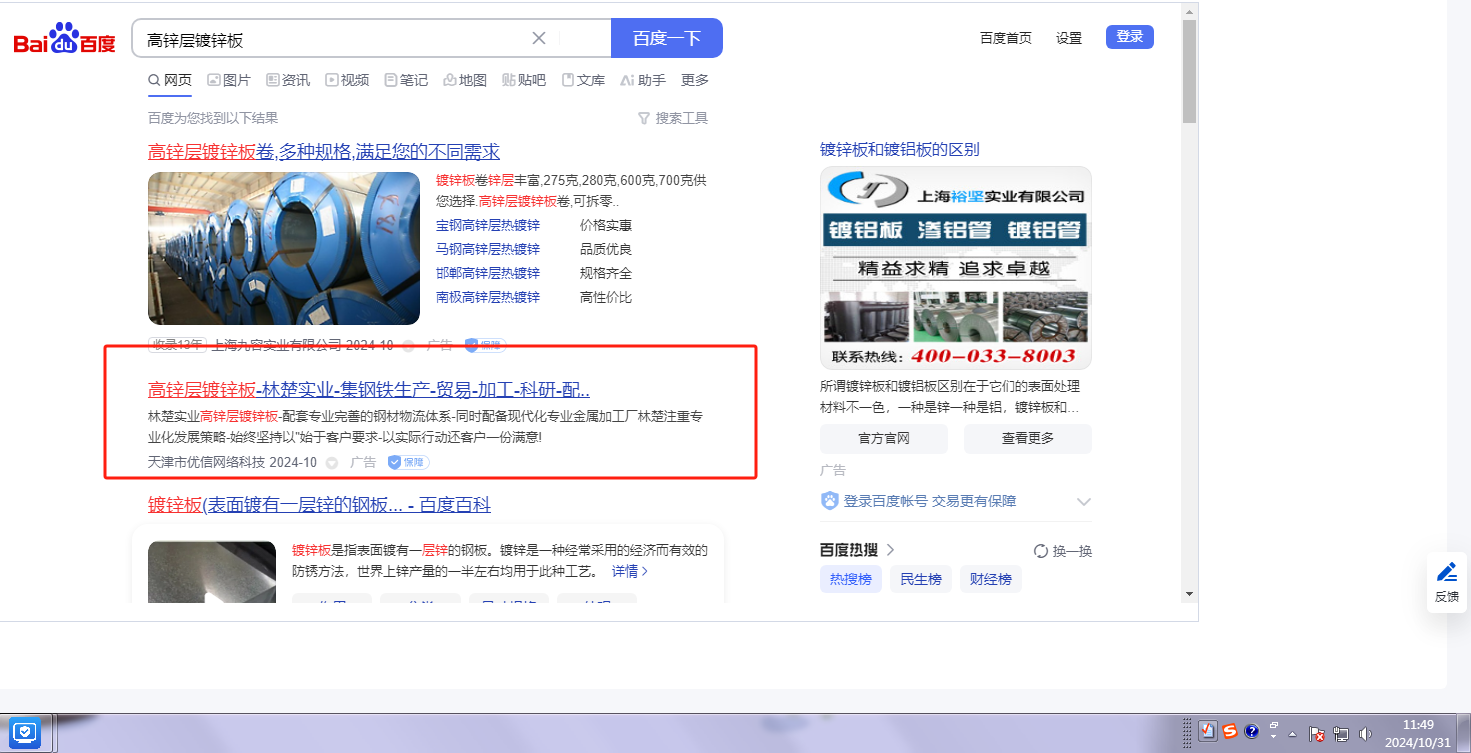Click the 百度热搜 heading
1471x753 pixels.
pos(849,550)
